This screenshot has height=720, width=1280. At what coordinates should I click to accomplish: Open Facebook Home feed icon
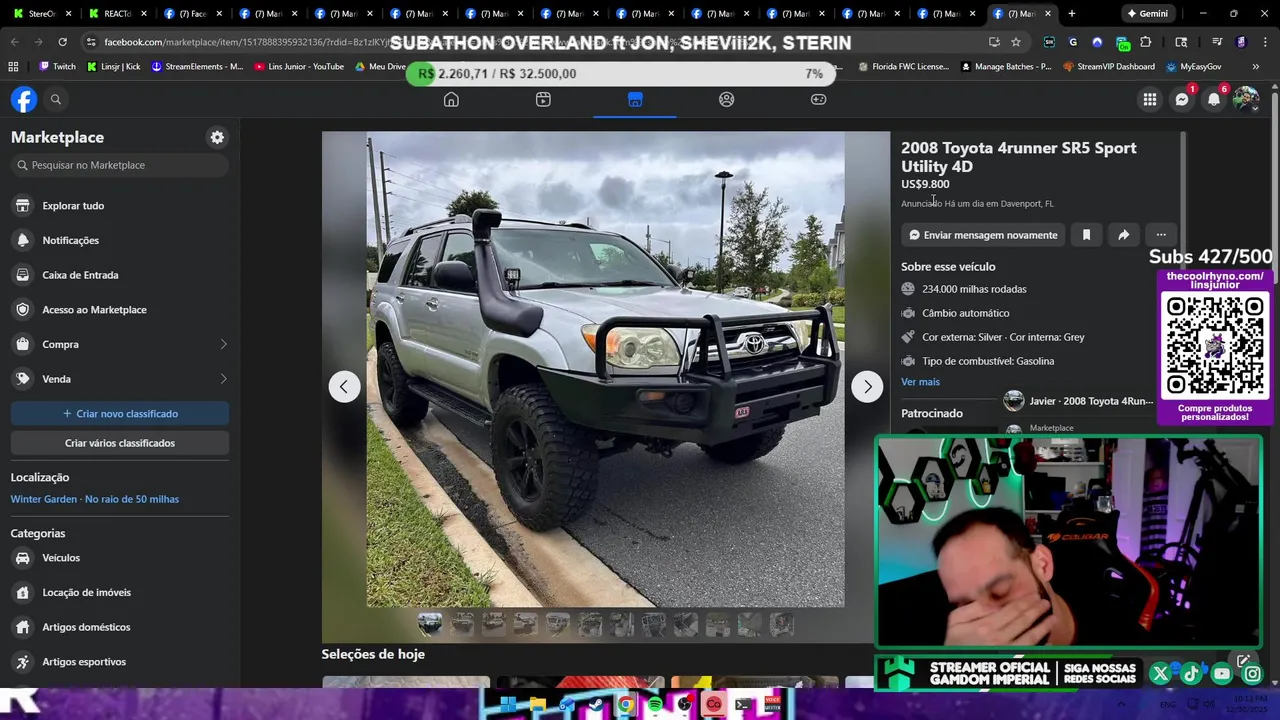451,99
